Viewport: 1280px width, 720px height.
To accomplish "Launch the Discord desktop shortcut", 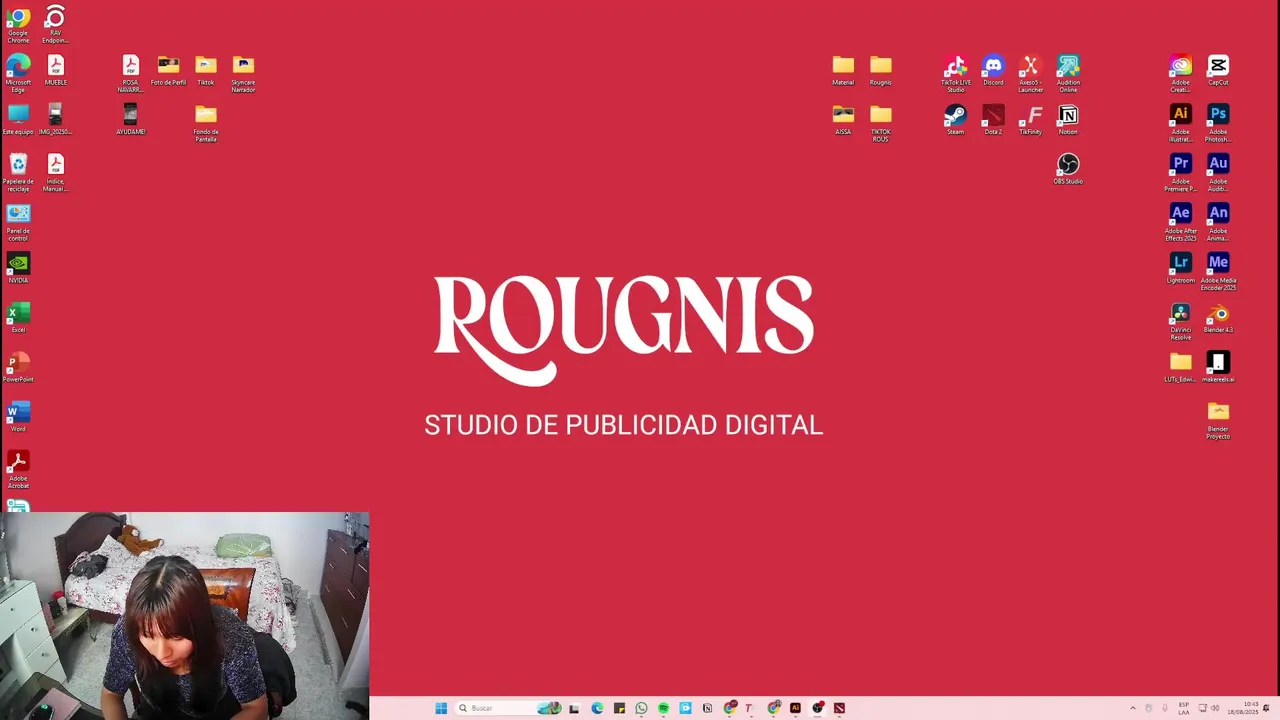I will [x=993, y=70].
